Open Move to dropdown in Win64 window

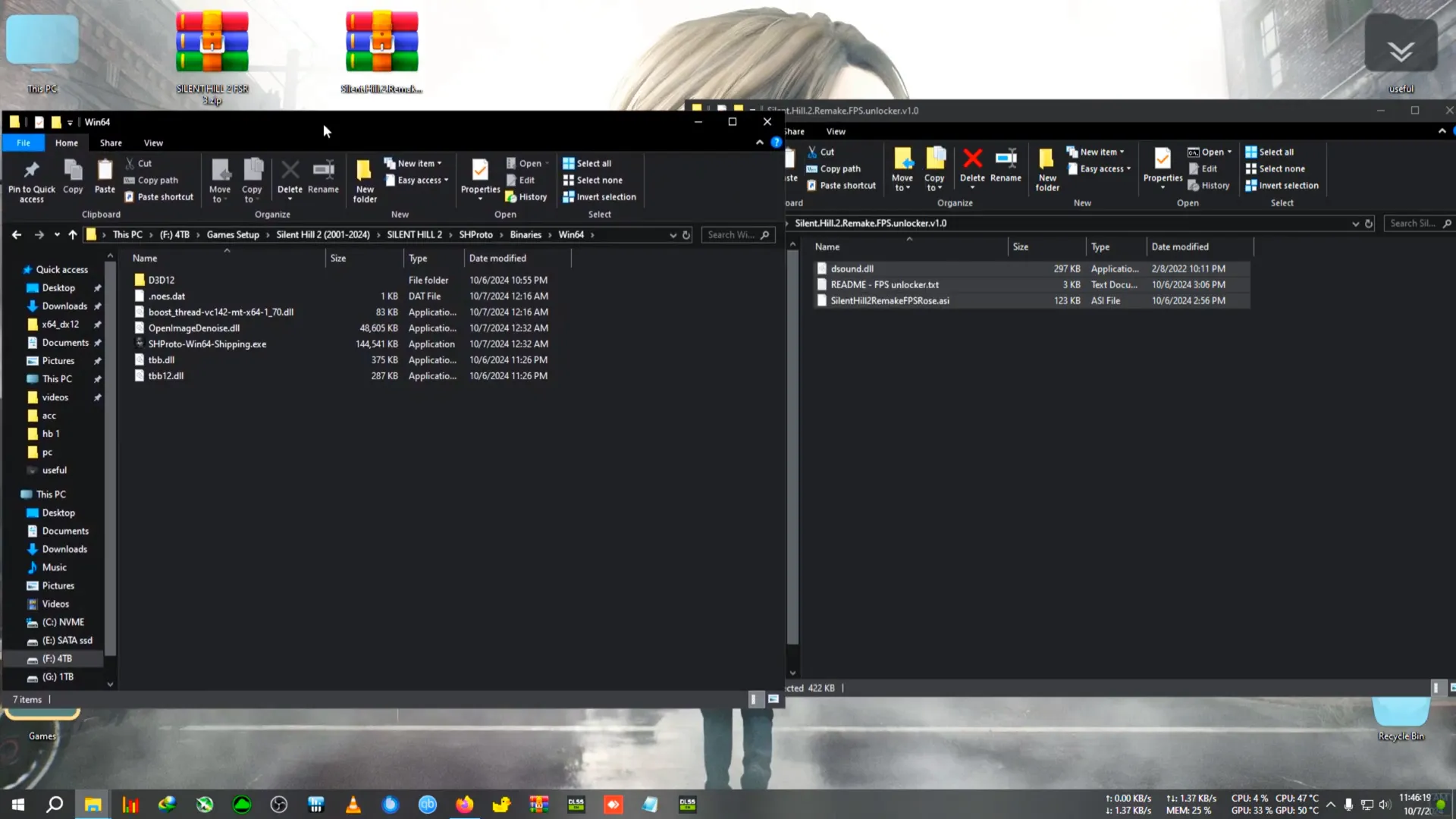(x=220, y=180)
